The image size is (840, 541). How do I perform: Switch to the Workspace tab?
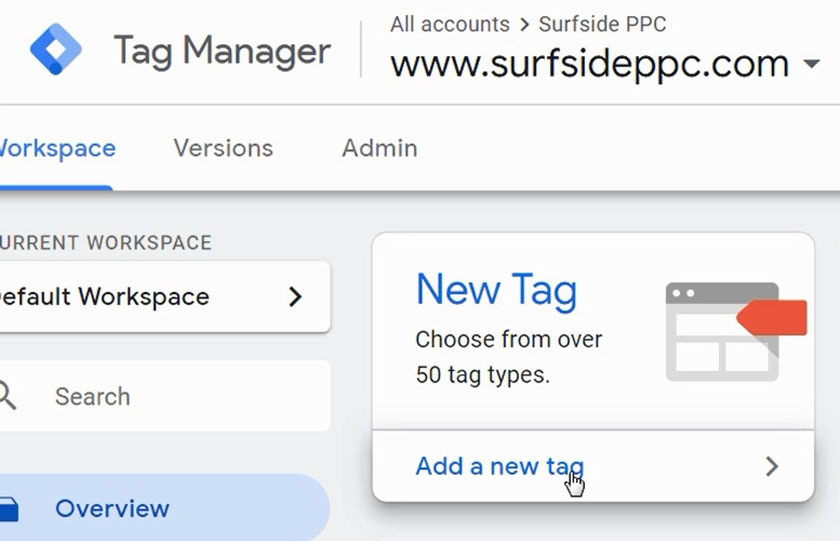point(55,148)
